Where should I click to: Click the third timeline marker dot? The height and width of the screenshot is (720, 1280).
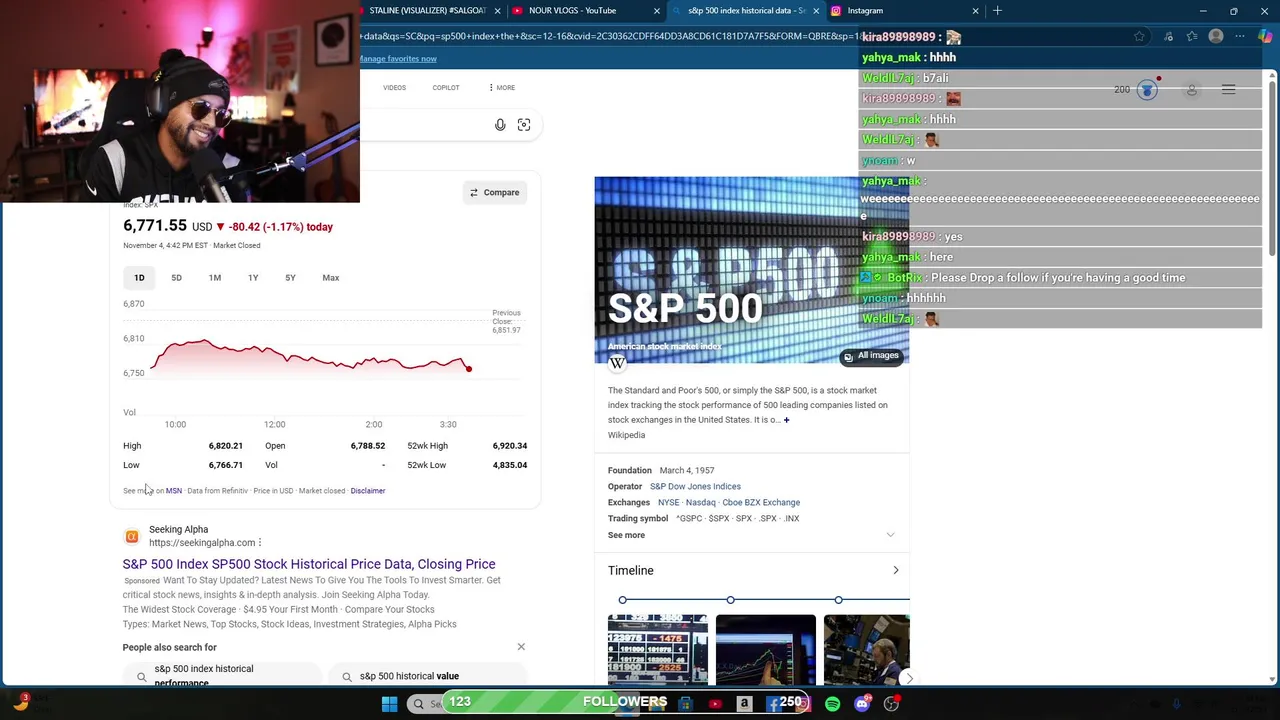pyautogui.click(x=839, y=600)
